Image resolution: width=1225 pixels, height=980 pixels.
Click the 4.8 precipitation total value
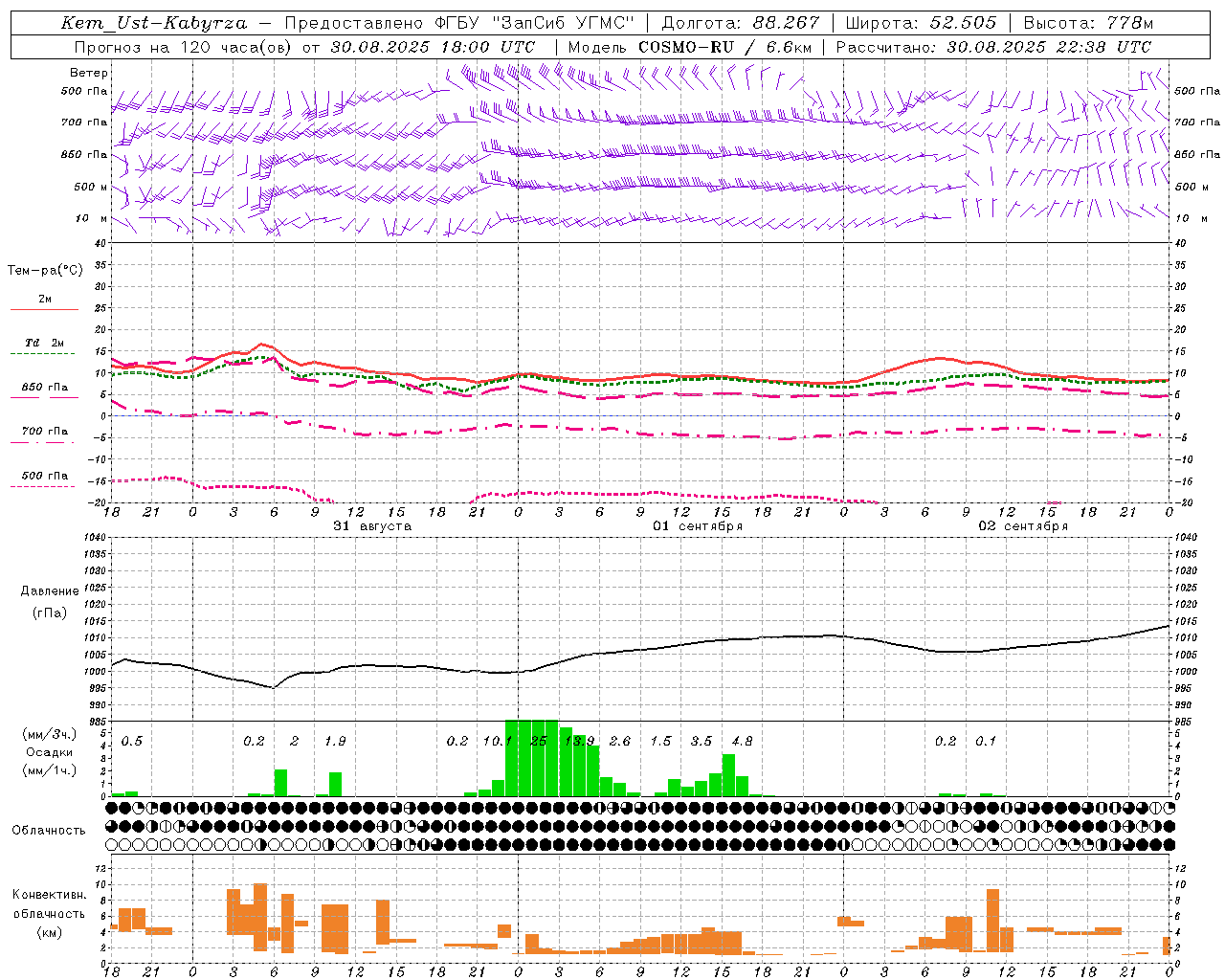[x=742, y=741]
